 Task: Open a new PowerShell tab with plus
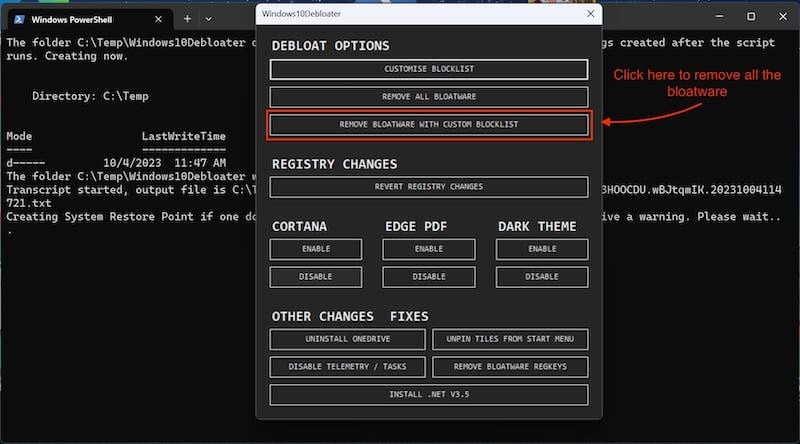coord(187,19)
